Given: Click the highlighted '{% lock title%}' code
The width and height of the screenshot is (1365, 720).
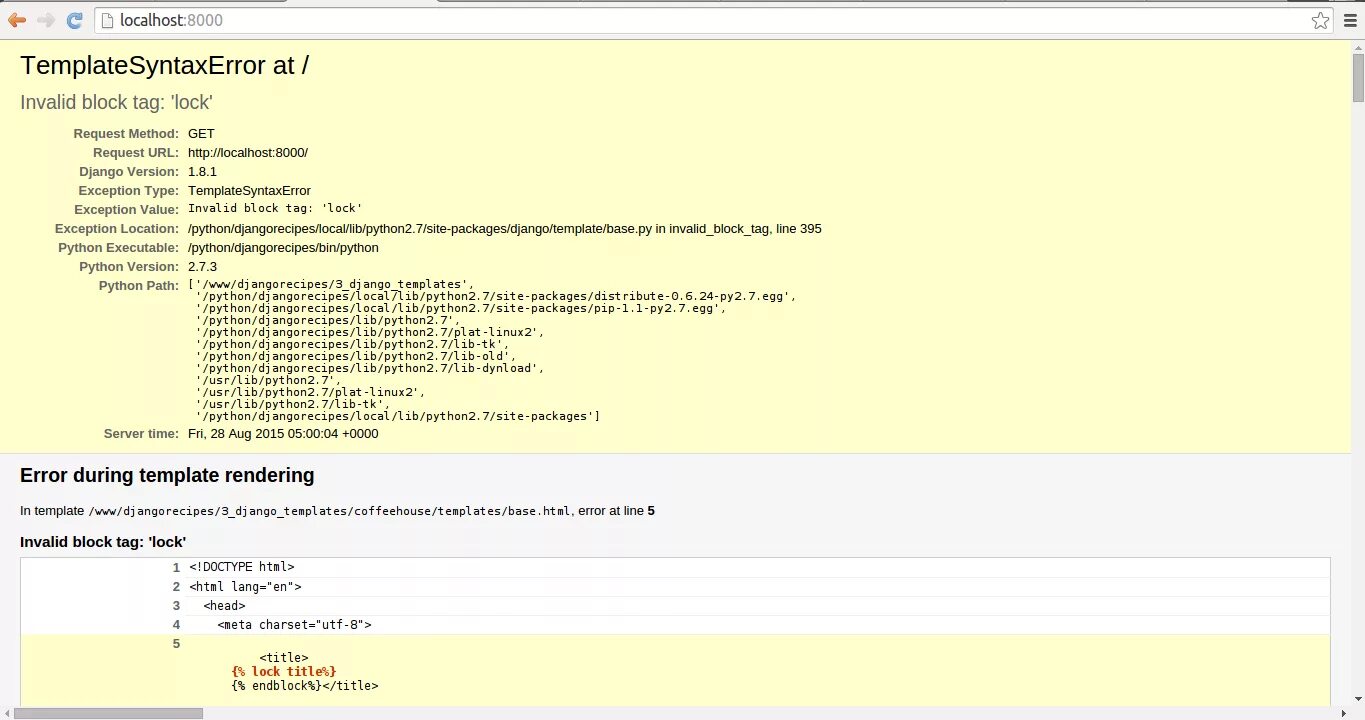Looking at the screenshot, I should (x=284, y=672).
